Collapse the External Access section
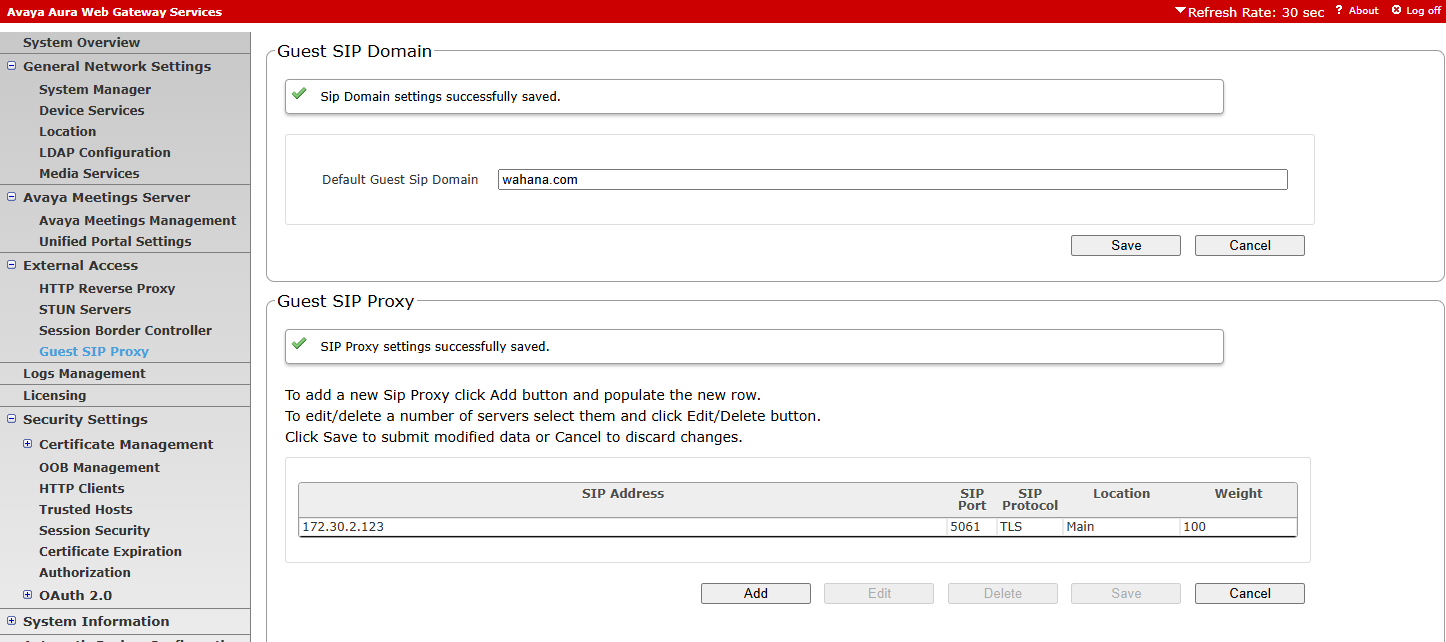1446x642 pixels. (x=12, y=265)
